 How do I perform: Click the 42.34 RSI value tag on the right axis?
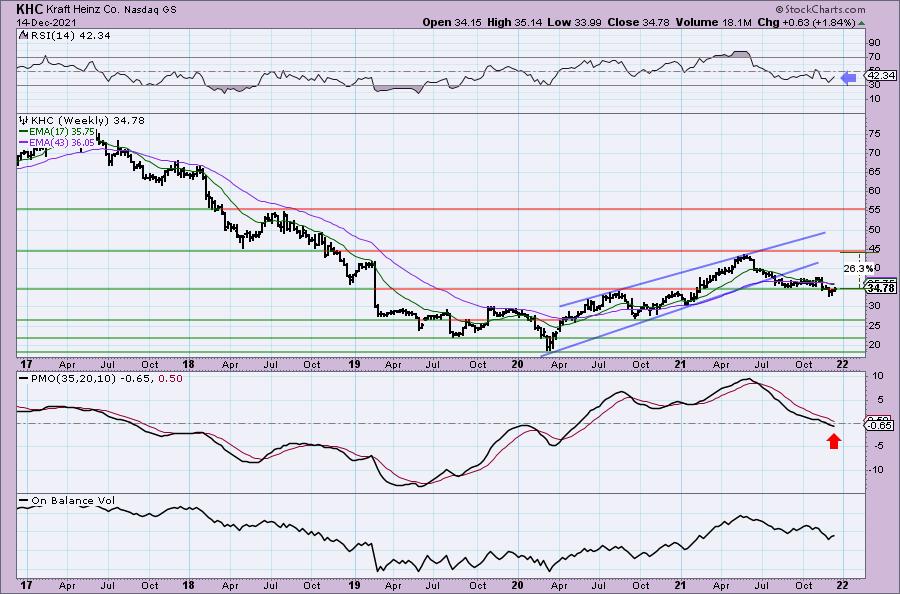[882, 76]
